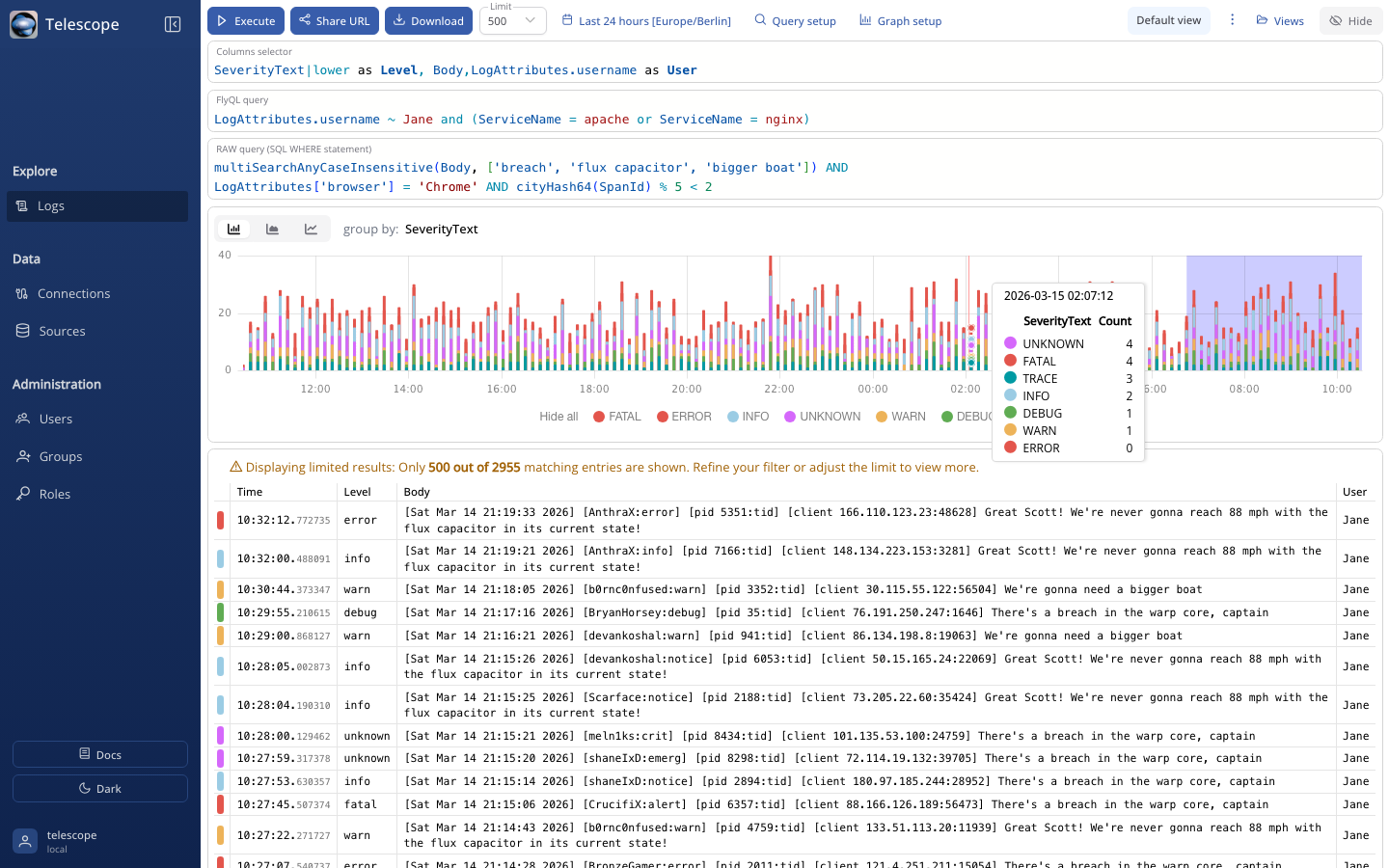The image size is (1389, 868).
Task: Go to Connections page
Action: point(97,293)
